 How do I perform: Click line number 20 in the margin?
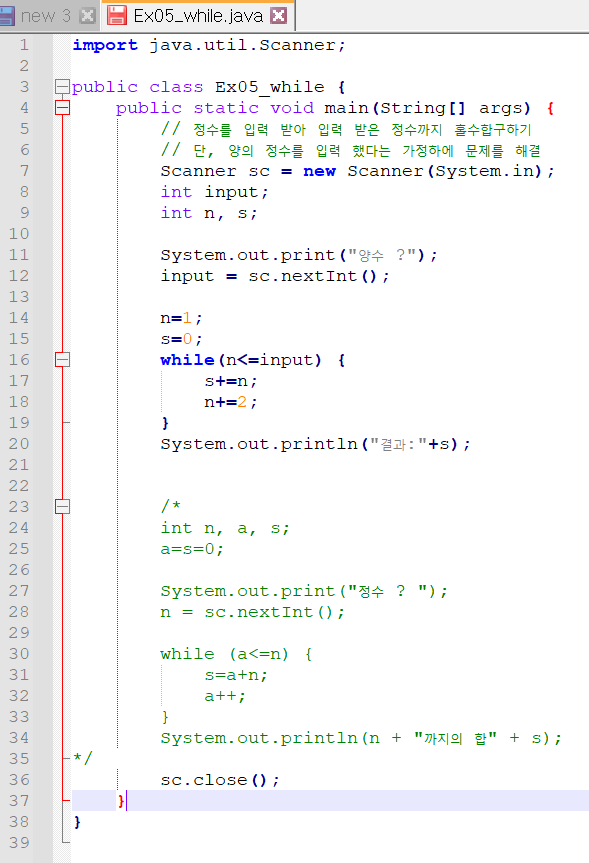[x=19, y=444]
